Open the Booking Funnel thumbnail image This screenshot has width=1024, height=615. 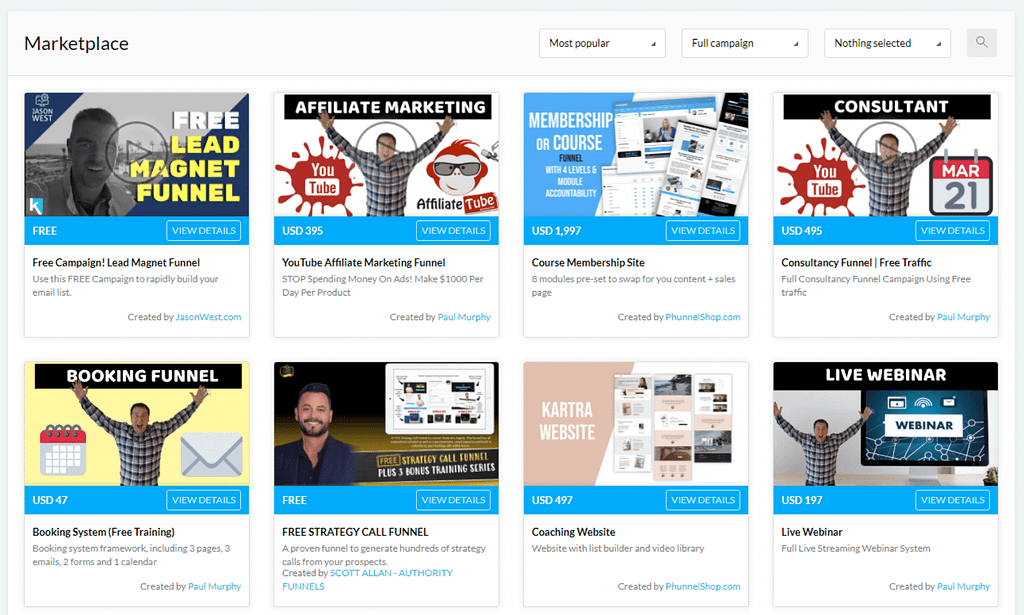tap(136, 424)
